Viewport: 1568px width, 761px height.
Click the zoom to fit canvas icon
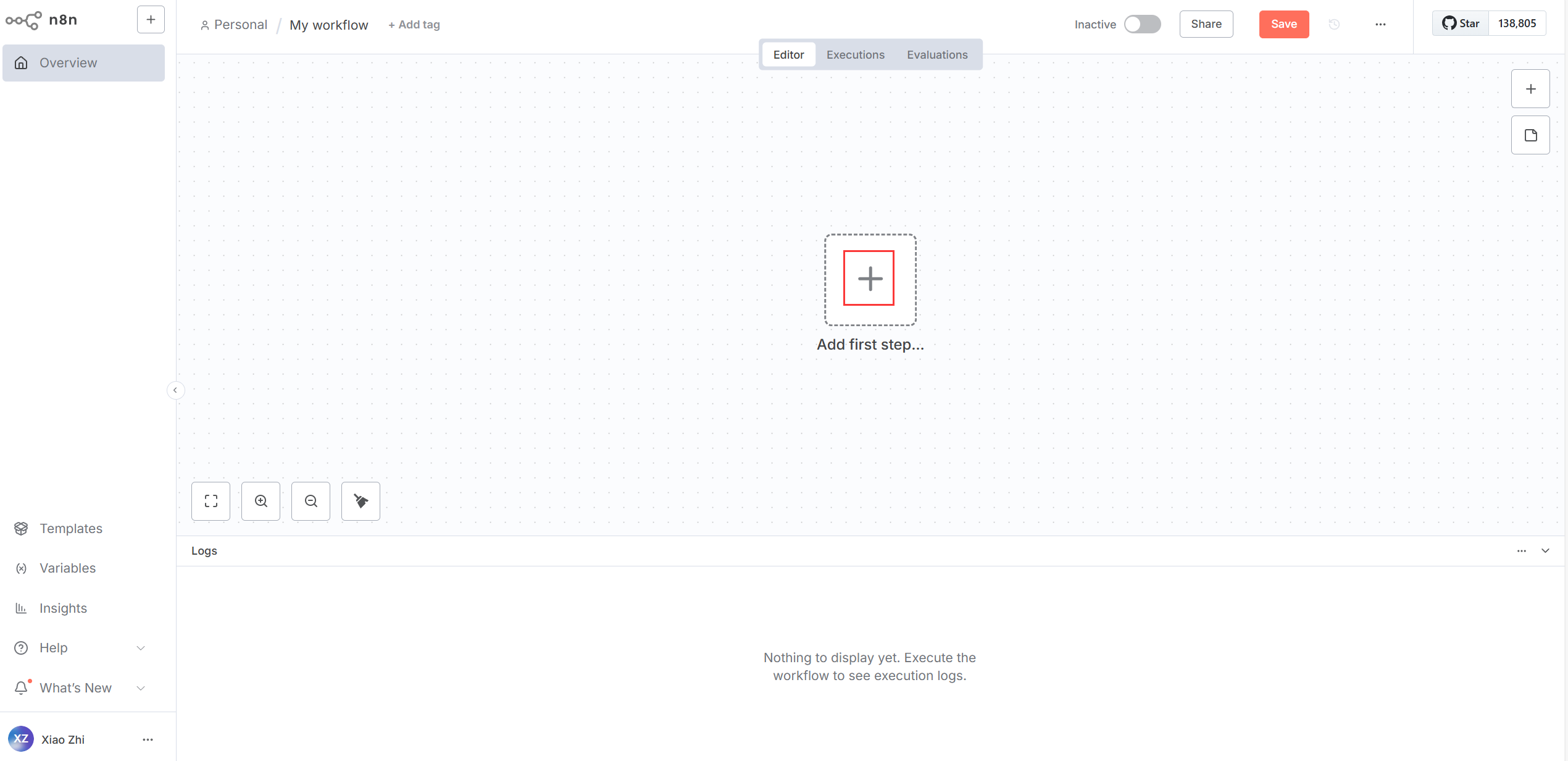[x=211, y=501]
